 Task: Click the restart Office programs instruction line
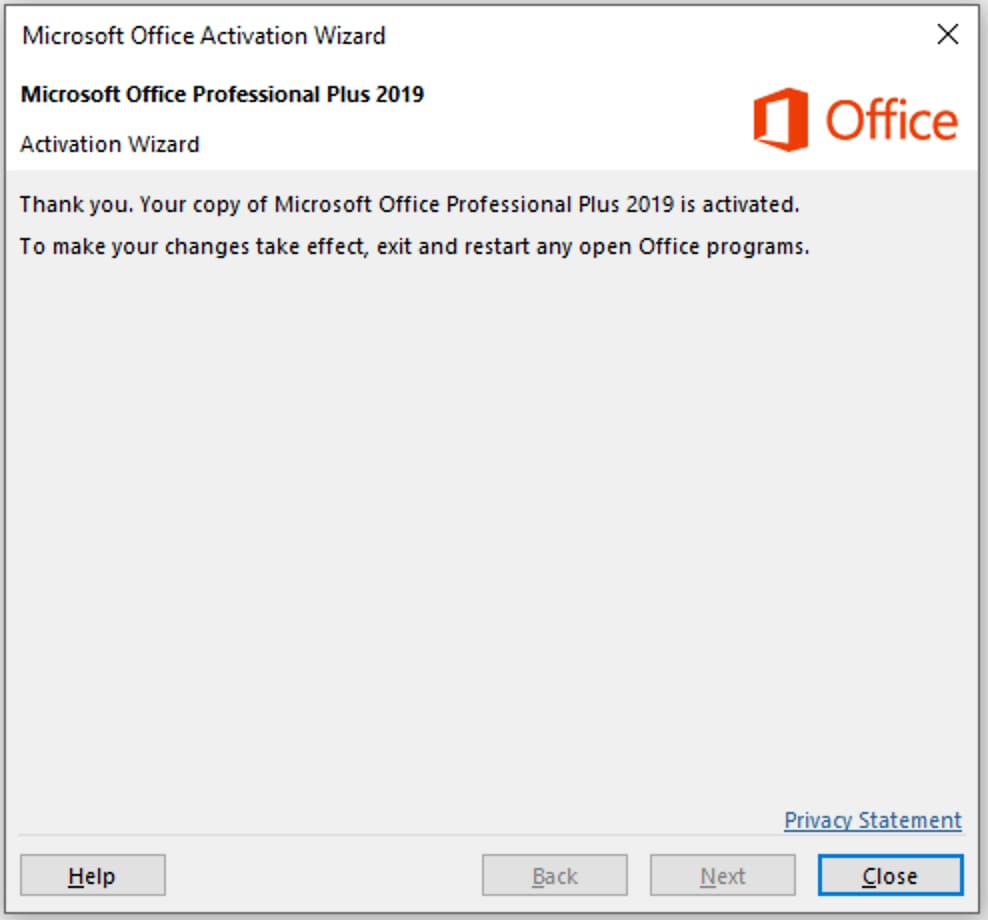pyautogui.click(x=414, y=246)
